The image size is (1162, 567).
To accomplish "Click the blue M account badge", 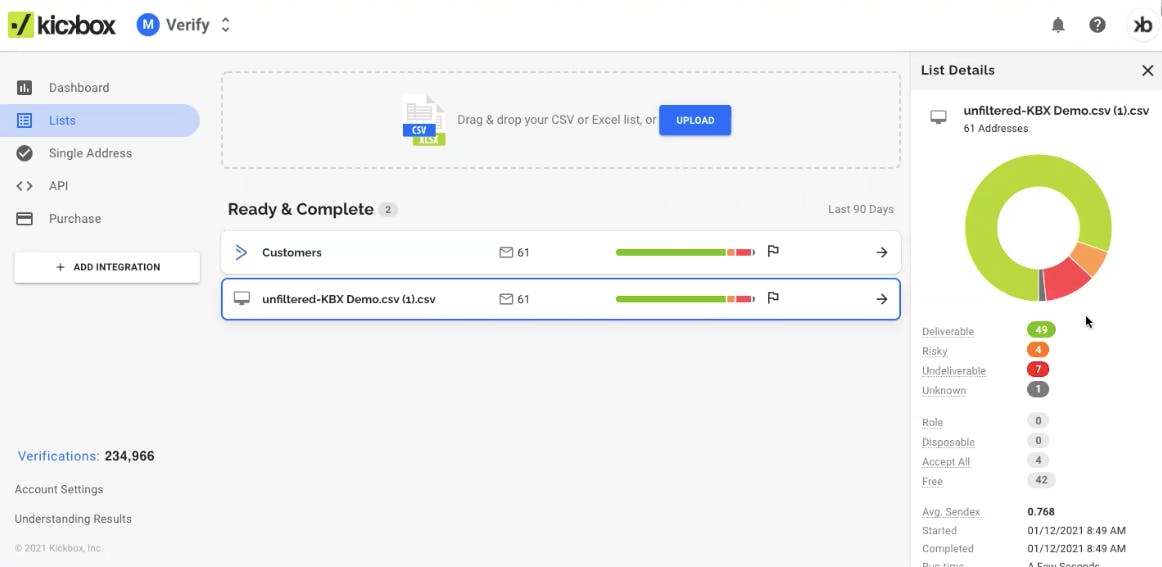I will [148, 24].
